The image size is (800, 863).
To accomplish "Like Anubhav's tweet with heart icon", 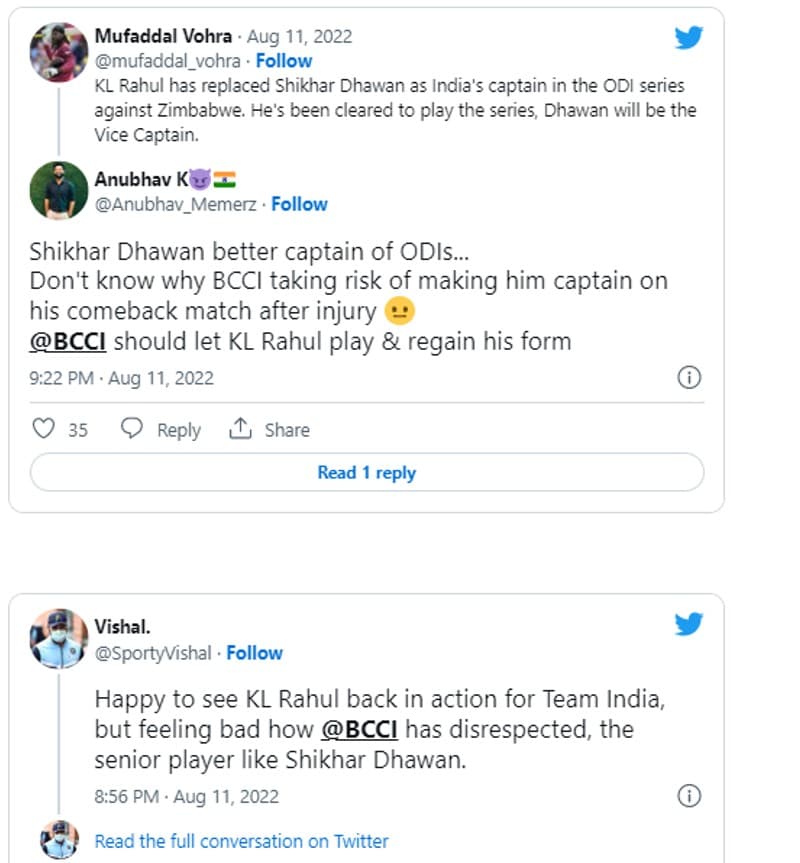I will click(x=43, y=429).
